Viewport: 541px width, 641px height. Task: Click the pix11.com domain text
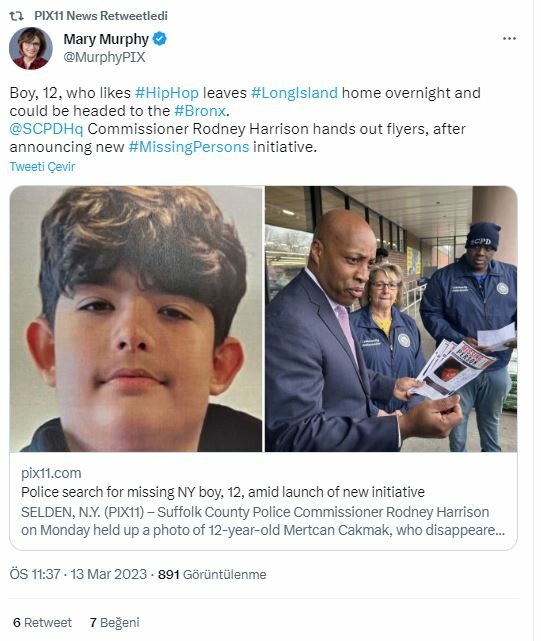[x=51, y=473]
